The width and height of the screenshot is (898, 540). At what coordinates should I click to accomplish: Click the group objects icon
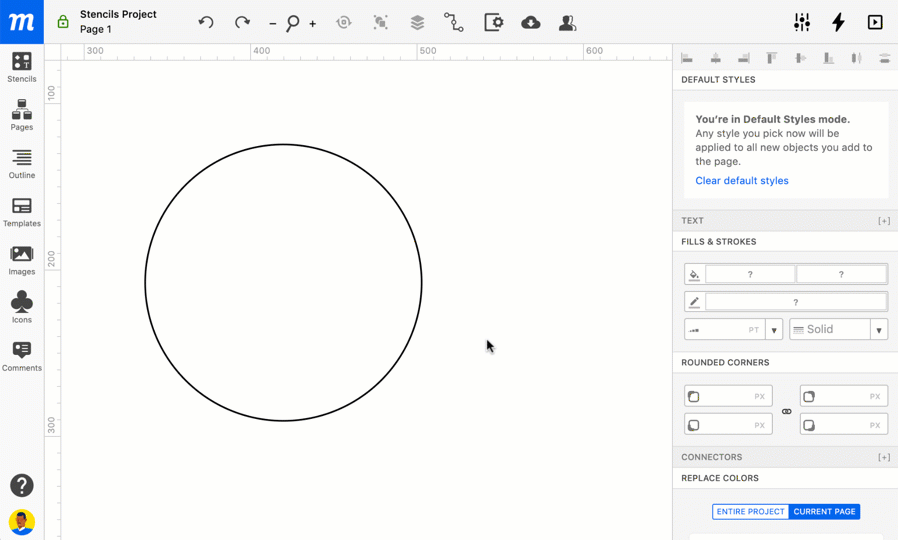(x=380, y=22)
